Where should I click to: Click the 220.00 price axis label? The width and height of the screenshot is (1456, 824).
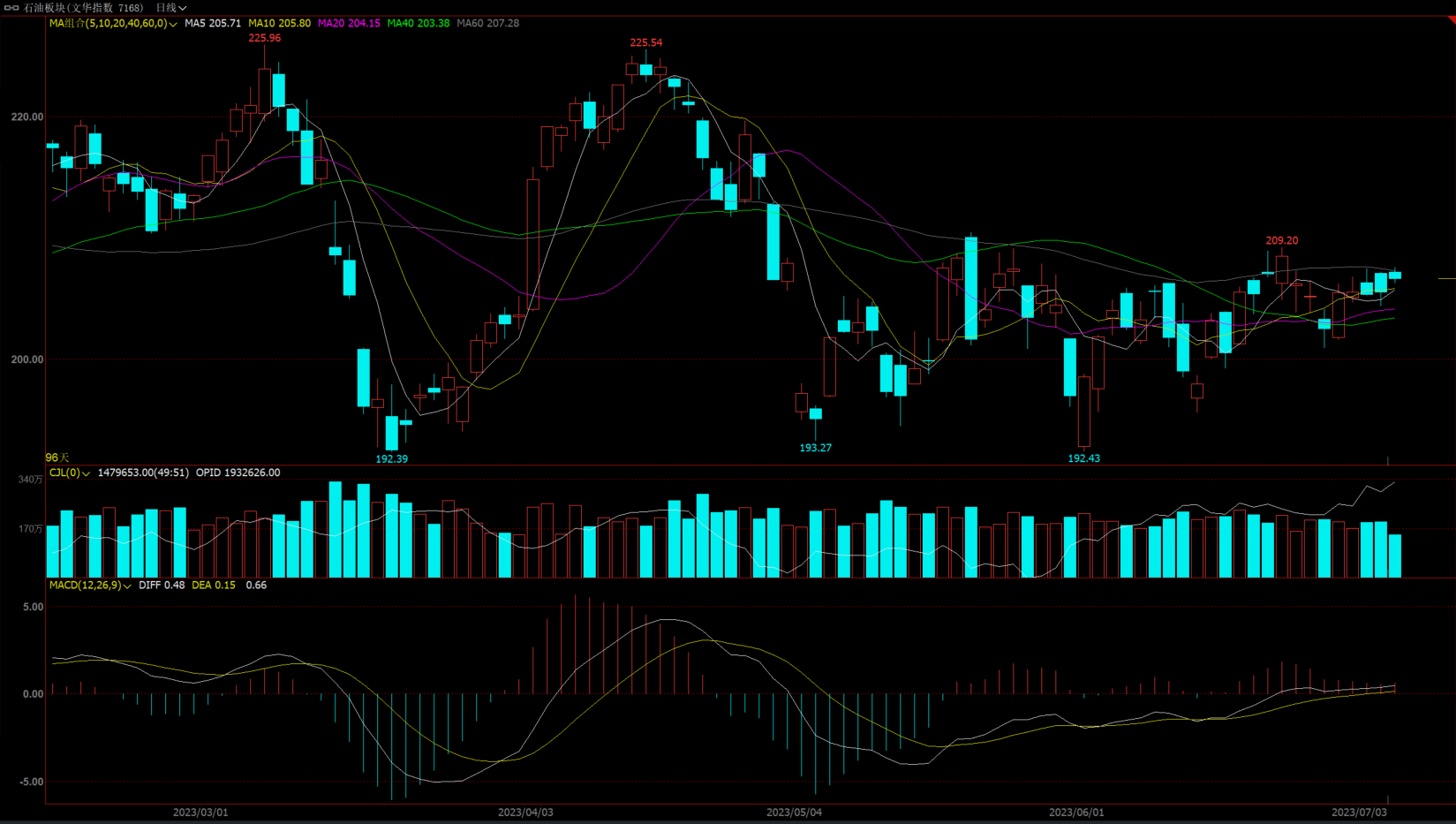27,117
